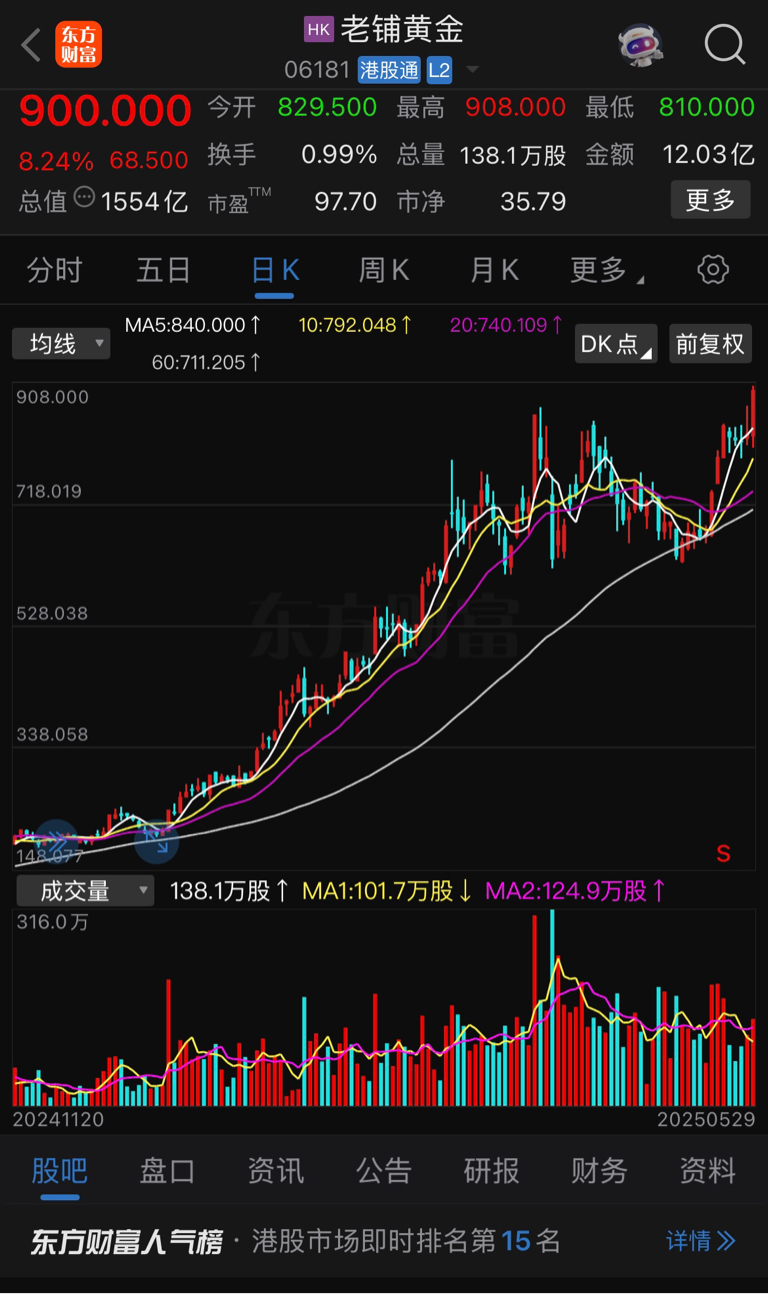The height and width of the screenshot is (1294, 768).
Task: Tap the 港股通 tag
Action: point(389,70)
